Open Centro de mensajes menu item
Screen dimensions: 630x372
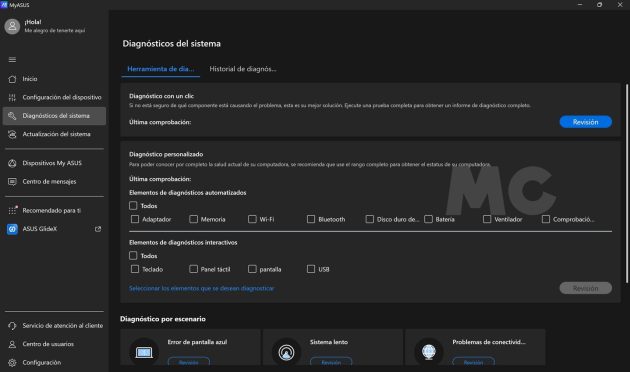pyautogui.click(x=54, y=182)
